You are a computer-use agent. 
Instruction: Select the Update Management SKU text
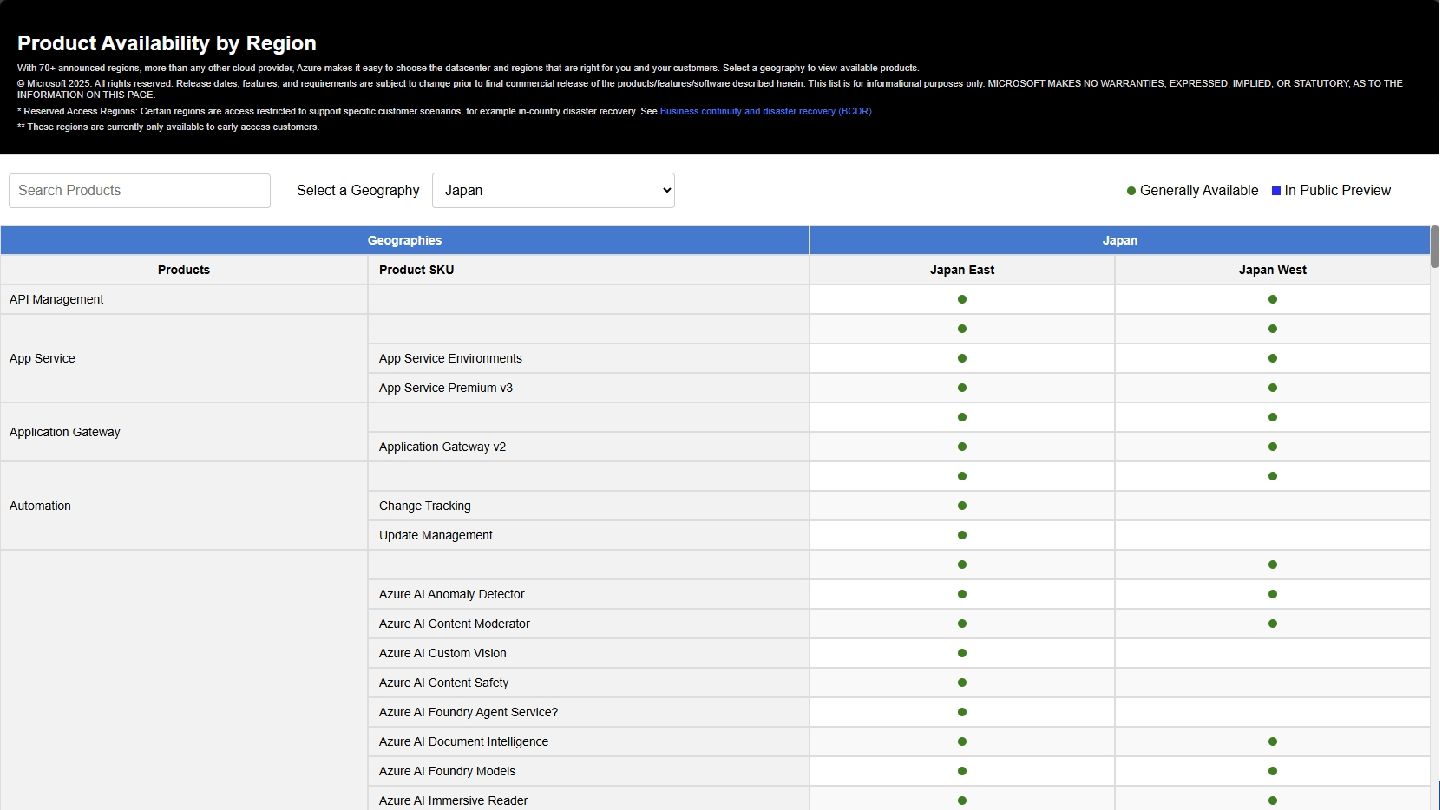click(436, 535)
